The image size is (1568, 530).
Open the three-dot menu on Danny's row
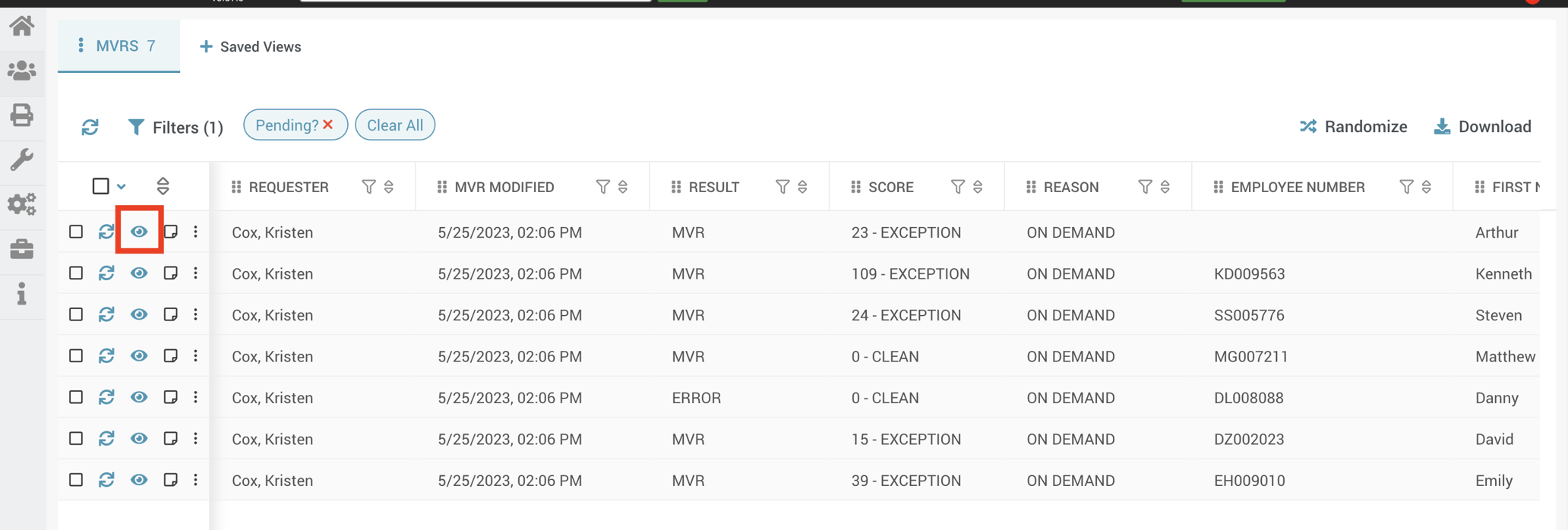pos(196,397)
